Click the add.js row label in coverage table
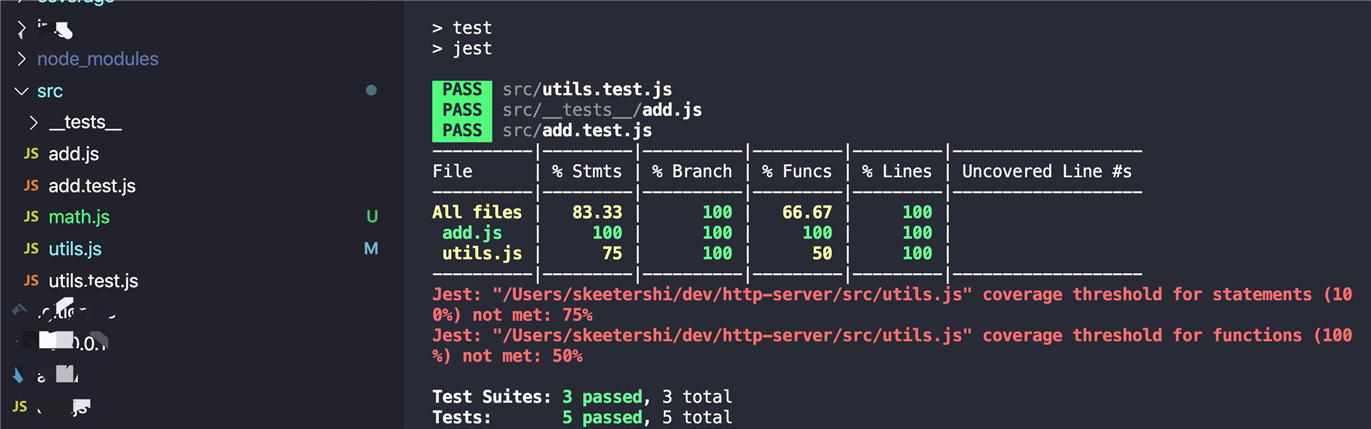 click(472, 233)
